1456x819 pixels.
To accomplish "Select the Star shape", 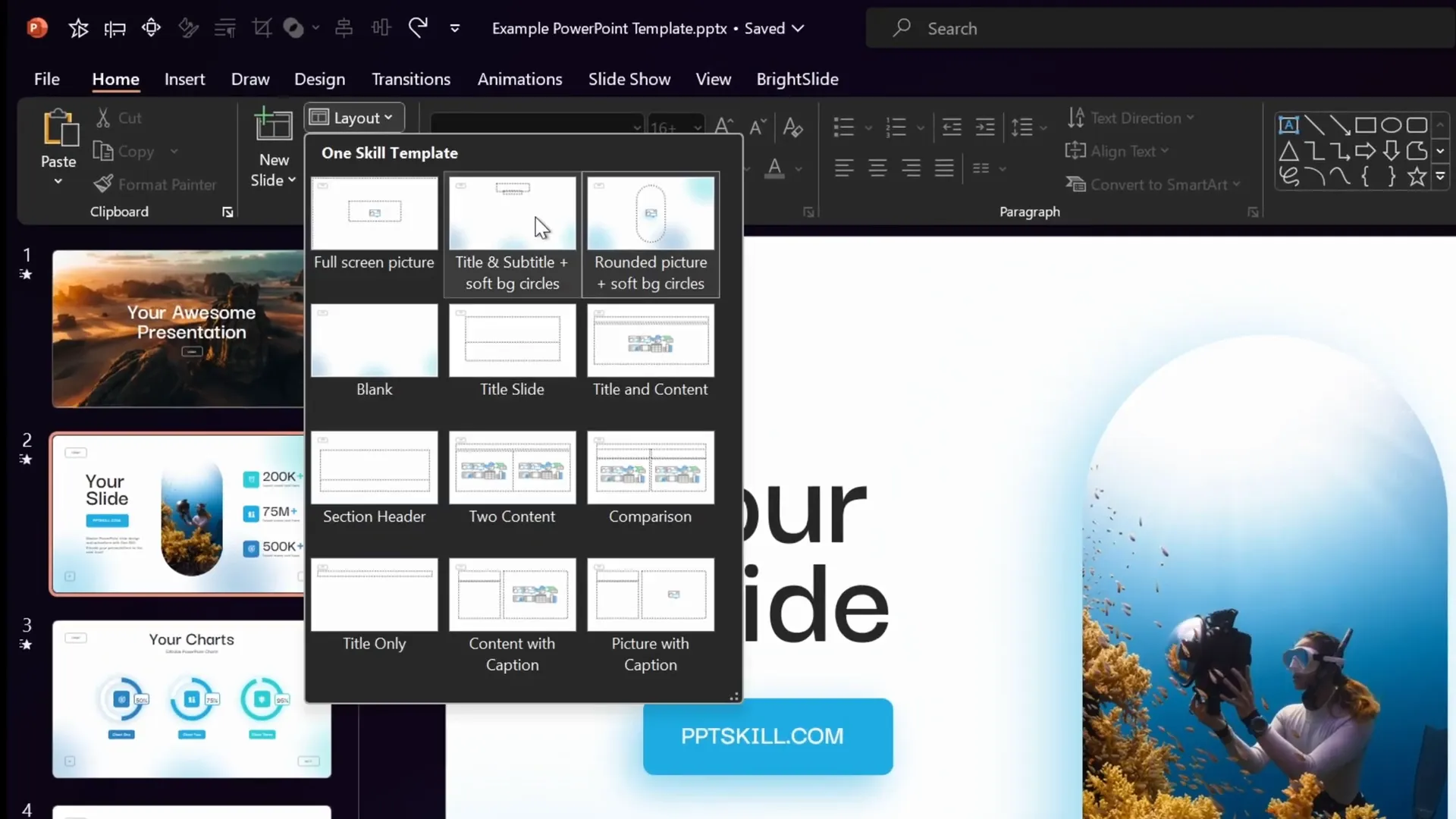I will [1417, 177].
